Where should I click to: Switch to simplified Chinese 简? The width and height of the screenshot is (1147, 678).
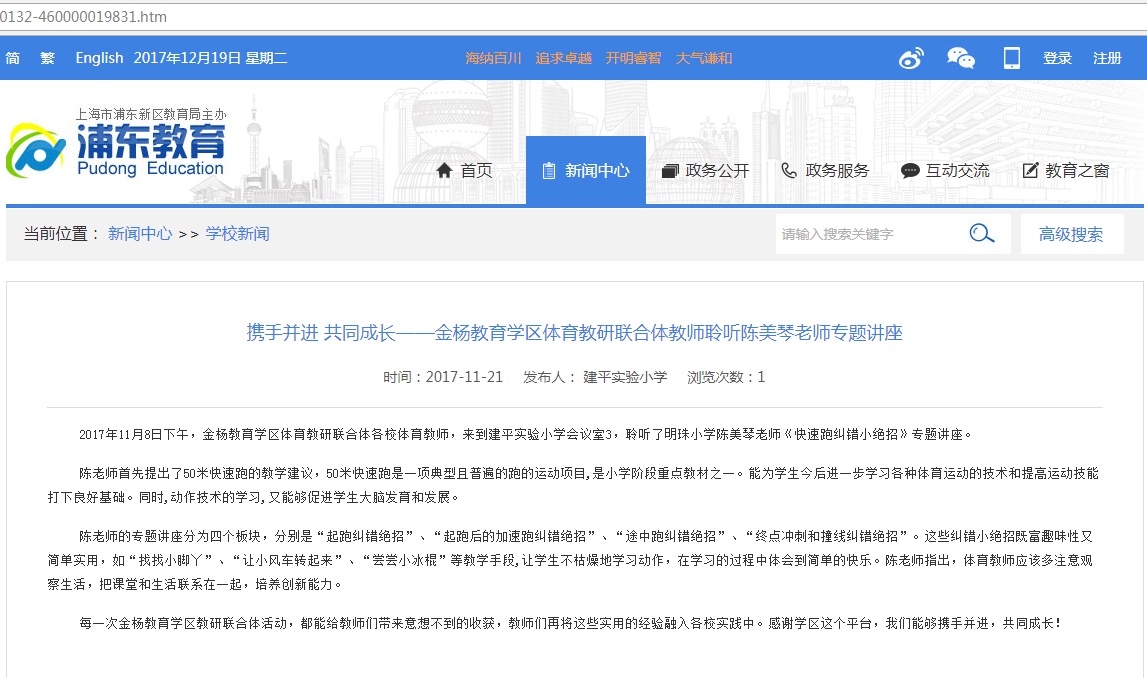(x=13, y=58)
